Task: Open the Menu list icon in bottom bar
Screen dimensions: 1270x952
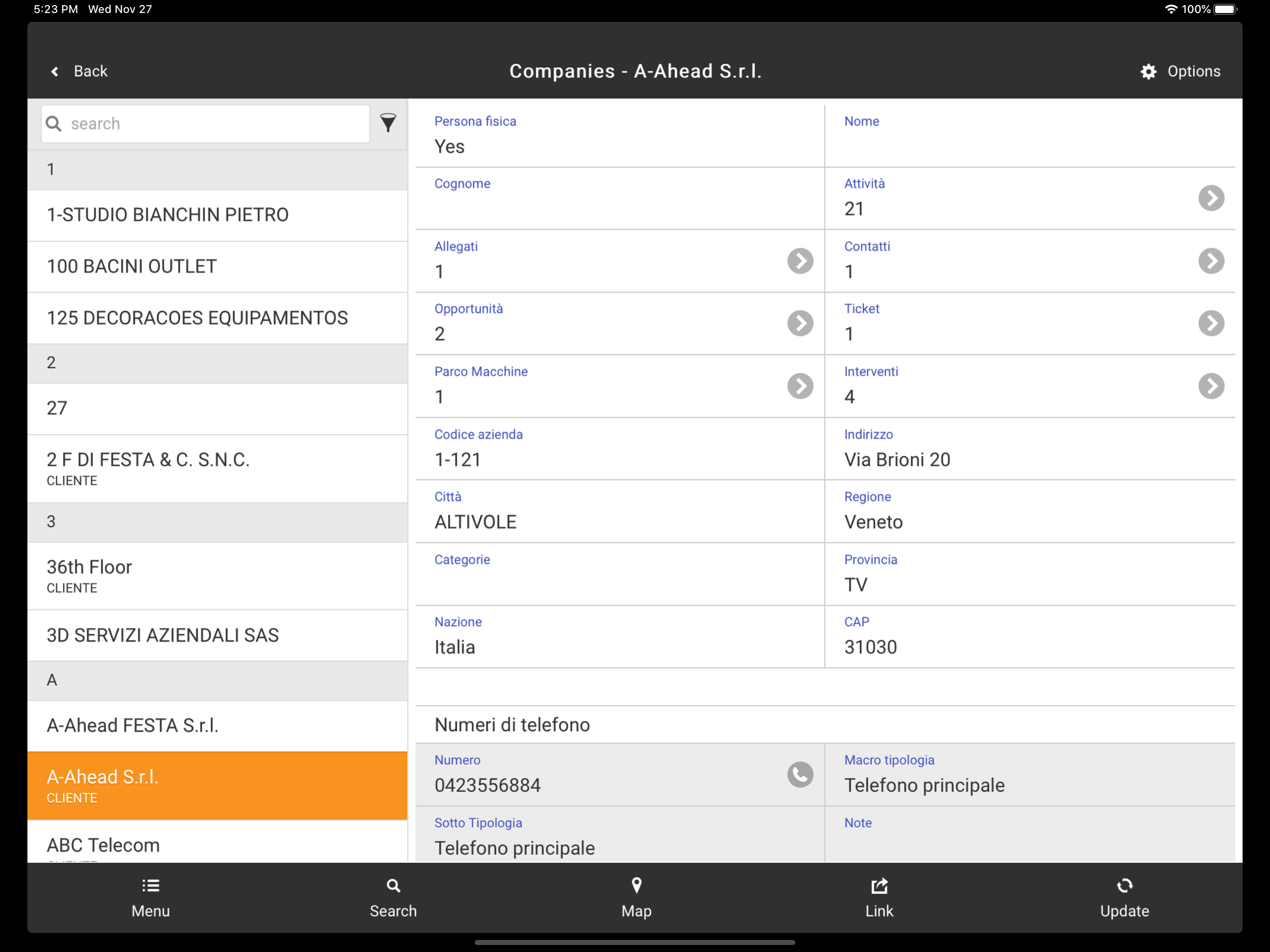Action: (151, 886)
